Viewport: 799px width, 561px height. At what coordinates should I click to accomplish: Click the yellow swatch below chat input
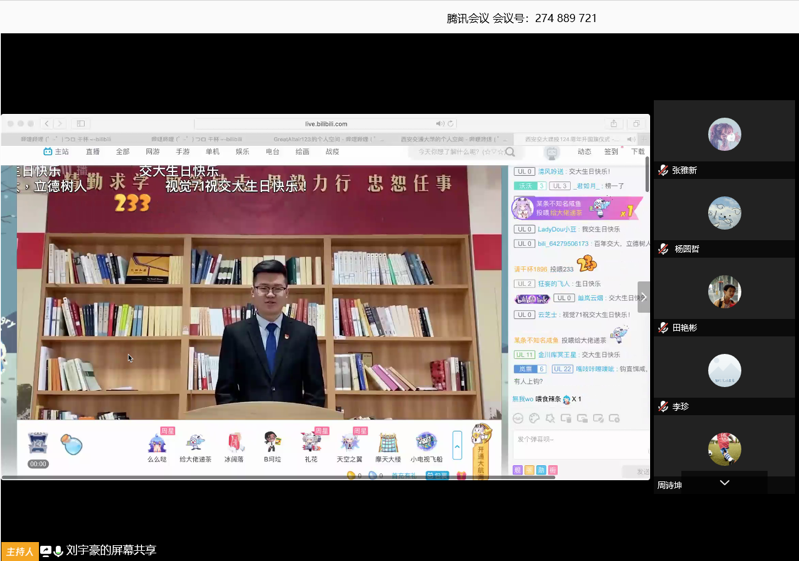529,470
